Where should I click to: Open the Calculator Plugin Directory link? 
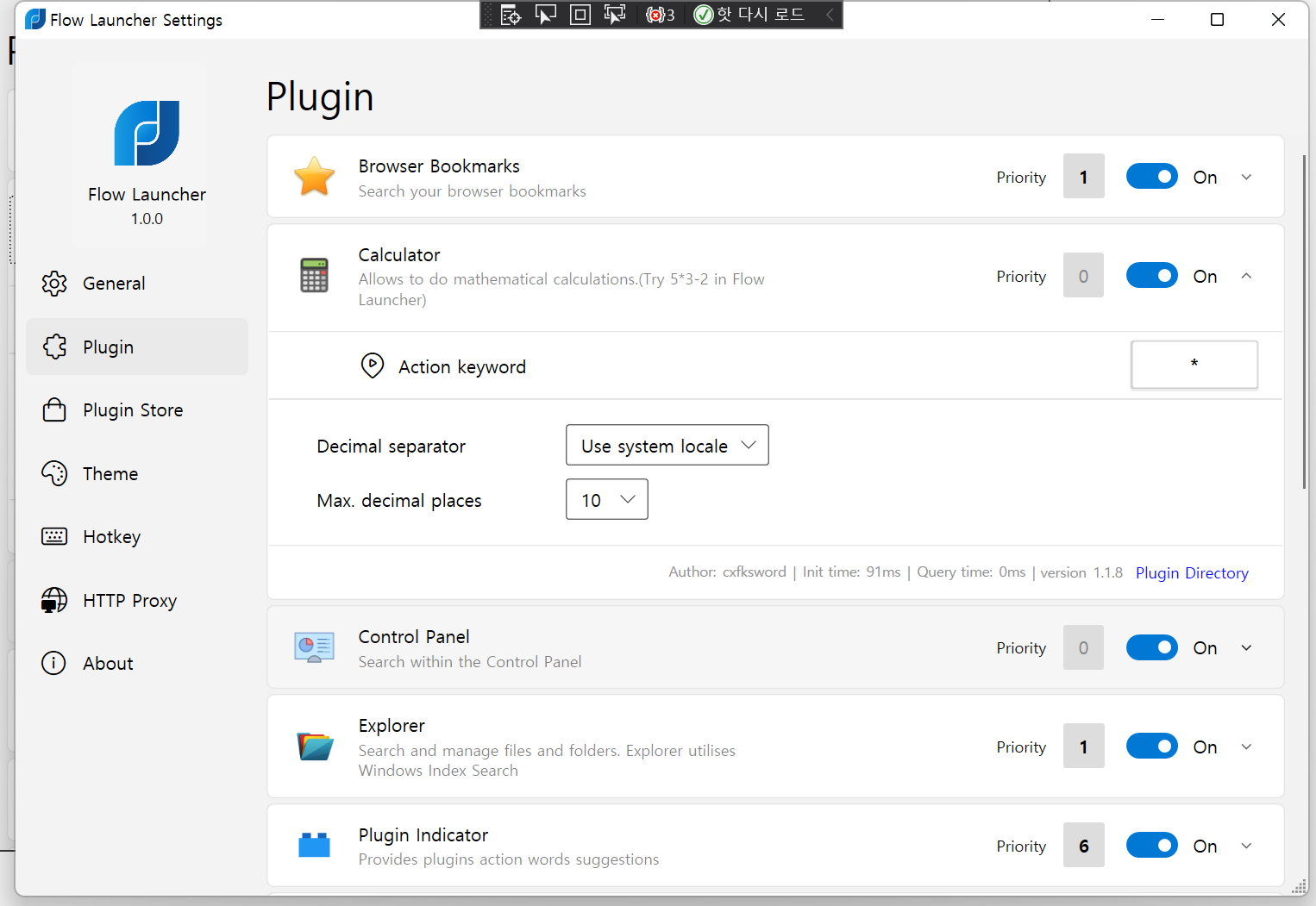1192,572
